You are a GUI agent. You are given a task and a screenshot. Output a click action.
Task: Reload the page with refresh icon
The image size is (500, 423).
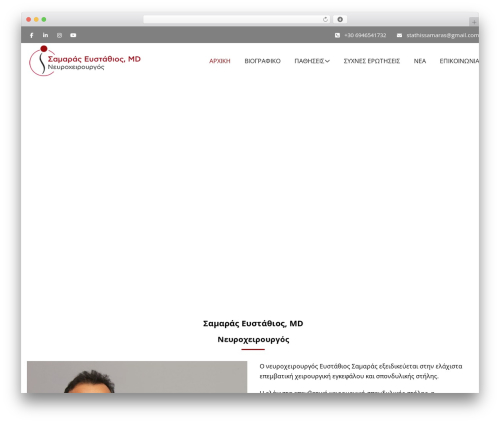pyautogui.click(x=325, y=20)
